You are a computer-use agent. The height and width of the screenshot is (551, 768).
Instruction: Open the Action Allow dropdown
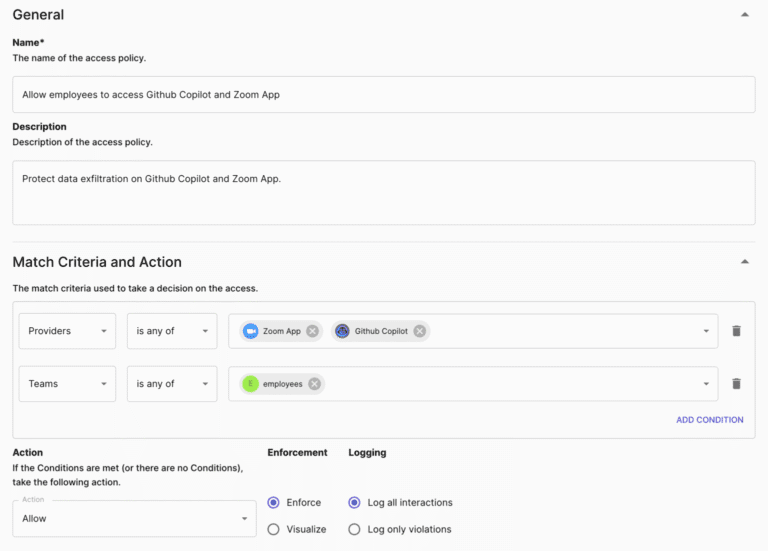click(x=134, y=518)
